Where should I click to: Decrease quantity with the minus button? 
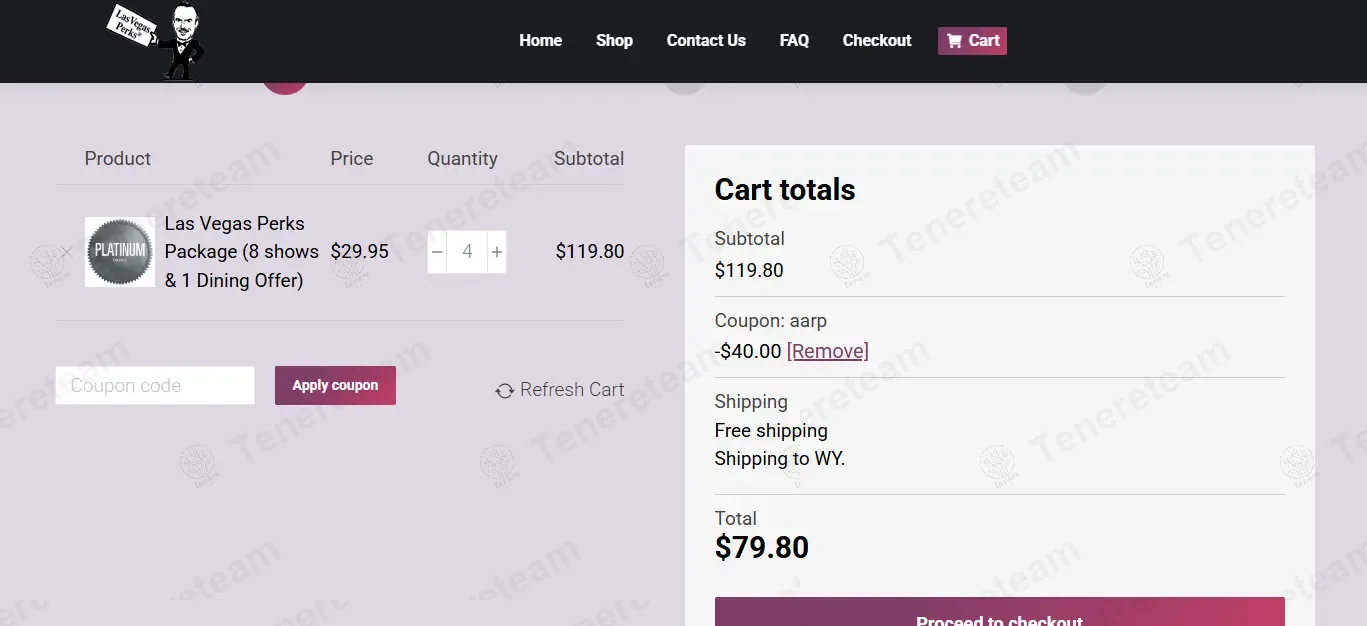(x=437, y=252)
